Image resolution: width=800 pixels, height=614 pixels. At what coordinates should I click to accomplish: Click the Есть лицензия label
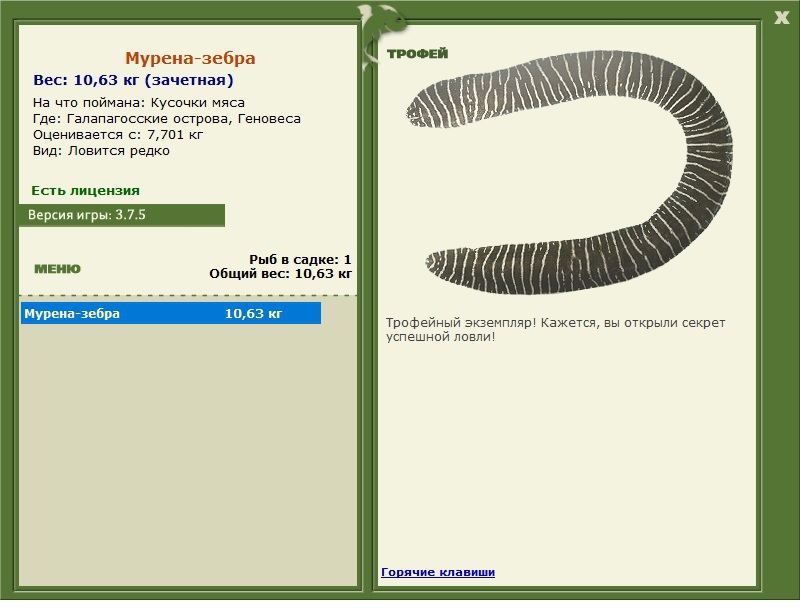click(85, 190)
